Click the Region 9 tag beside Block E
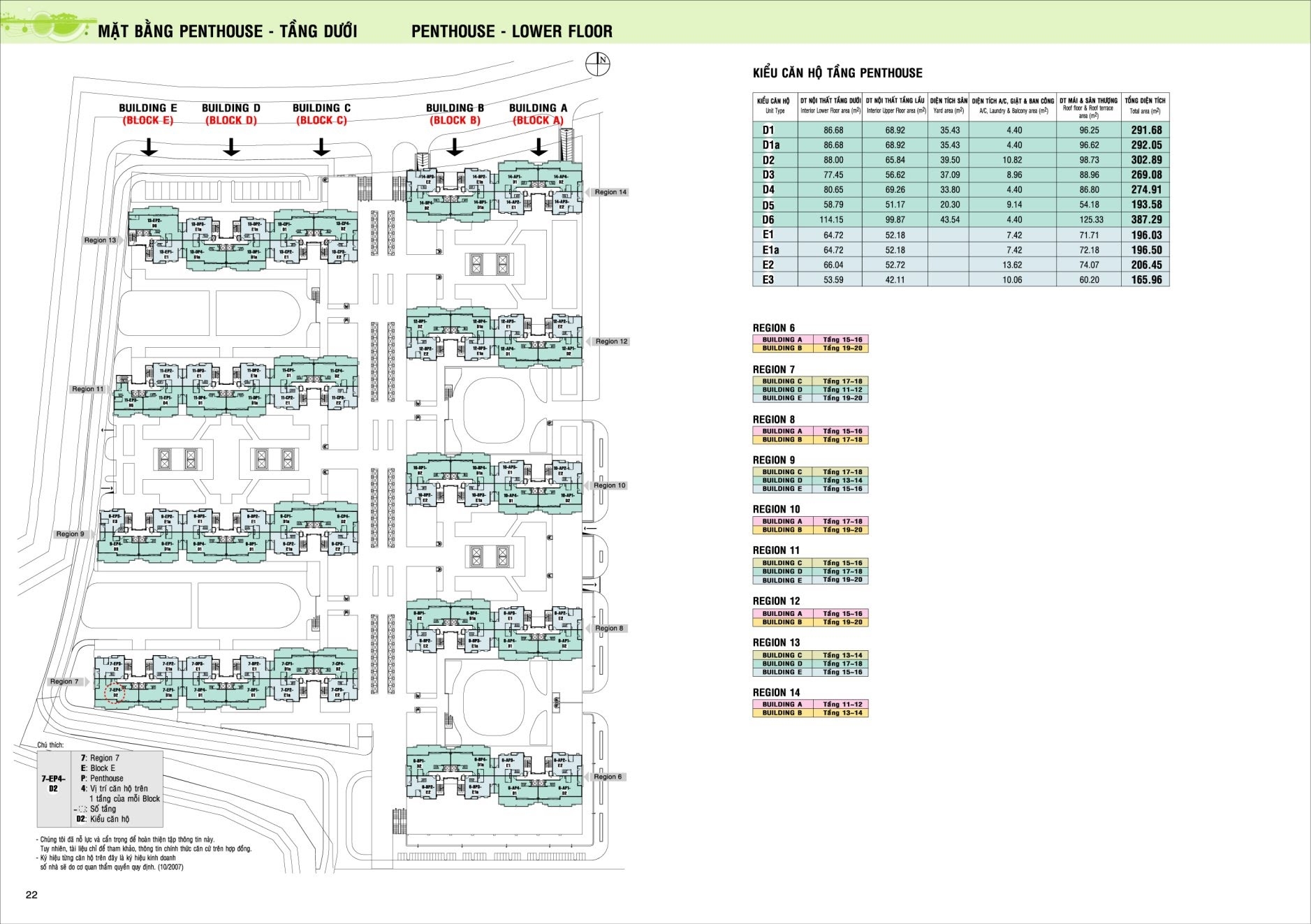Screen dimensions: 1311x924 pyautogui.click(x=71, y=534)
